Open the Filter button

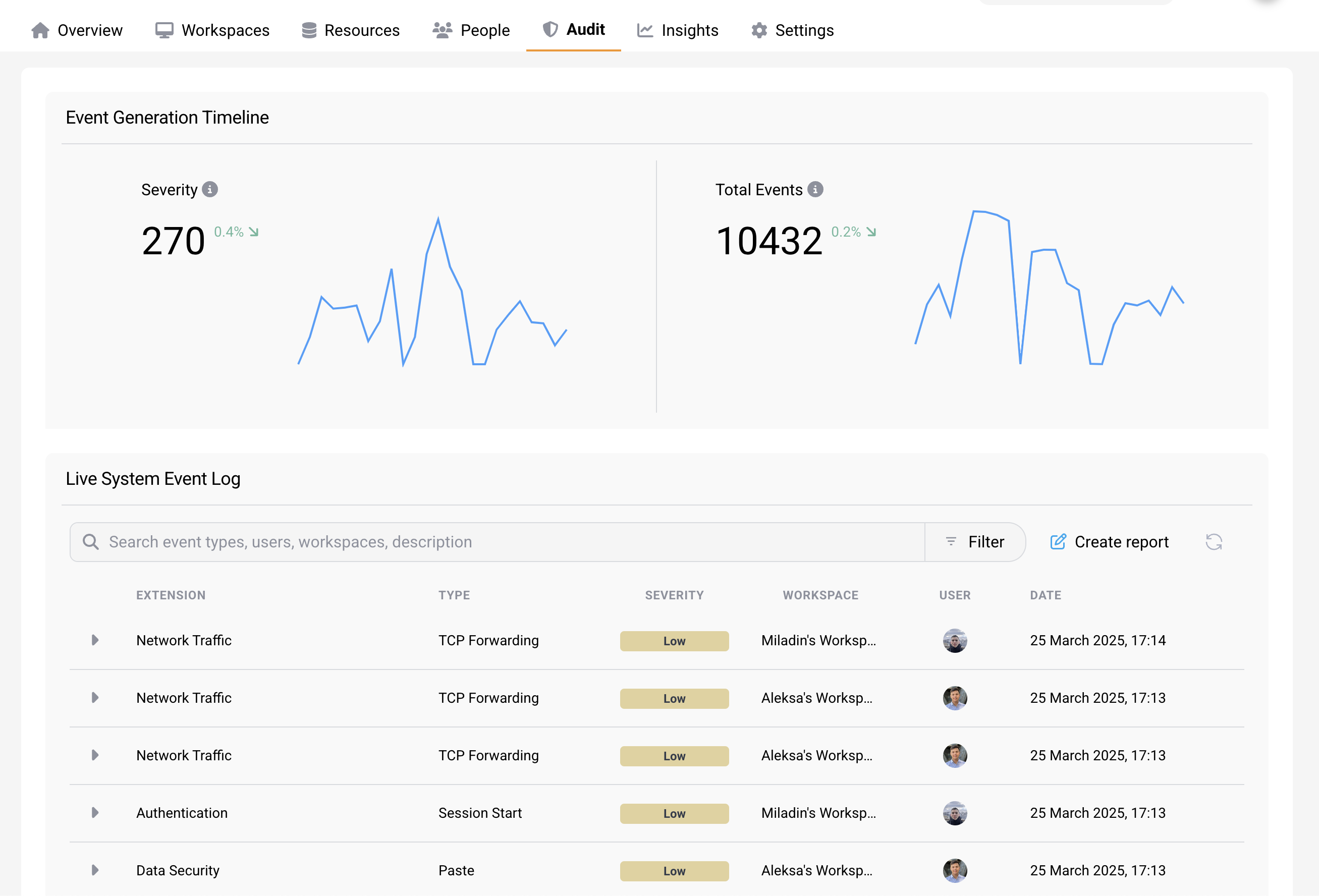click(x=975, y=542)
